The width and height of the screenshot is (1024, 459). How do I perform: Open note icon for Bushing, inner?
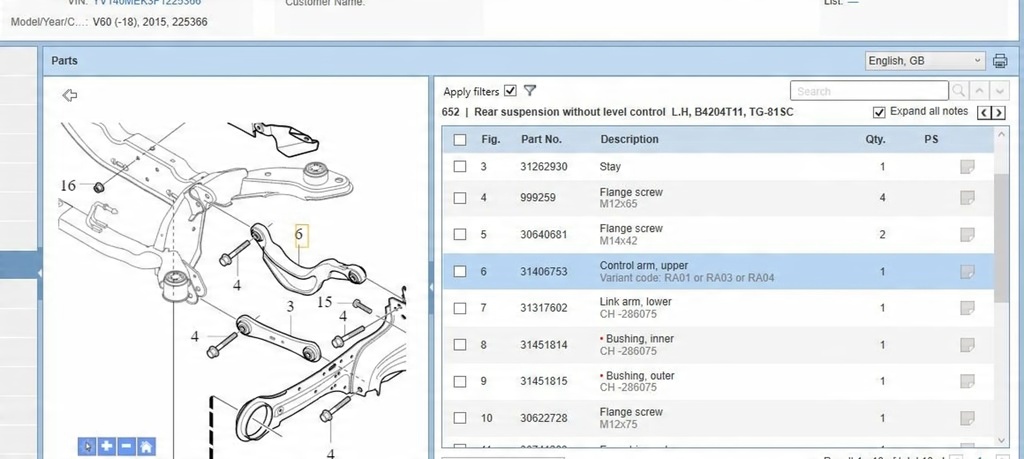pos(967,344)
